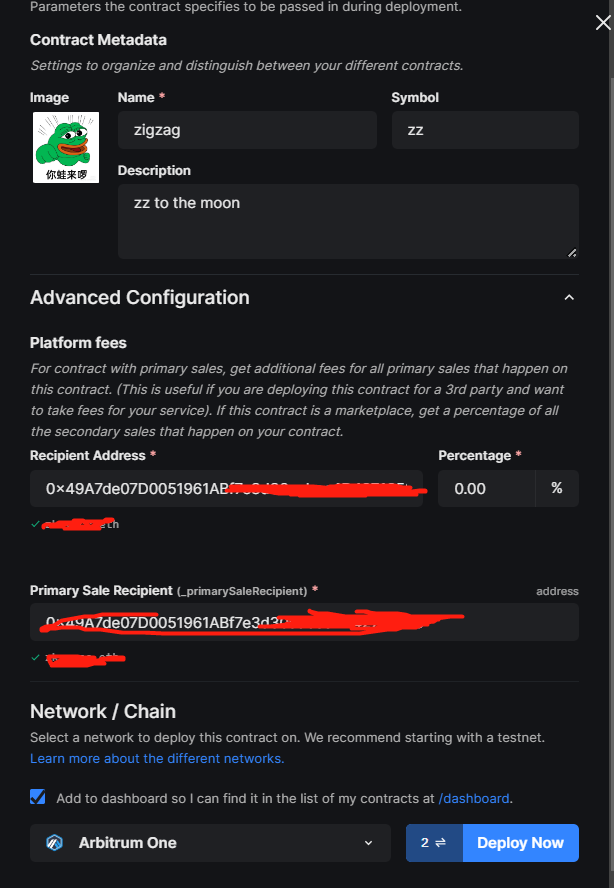Click the Deploy Now button
The width and height of the screenshot is (614, 888).
pyautogui.click(x=521, y=843)
